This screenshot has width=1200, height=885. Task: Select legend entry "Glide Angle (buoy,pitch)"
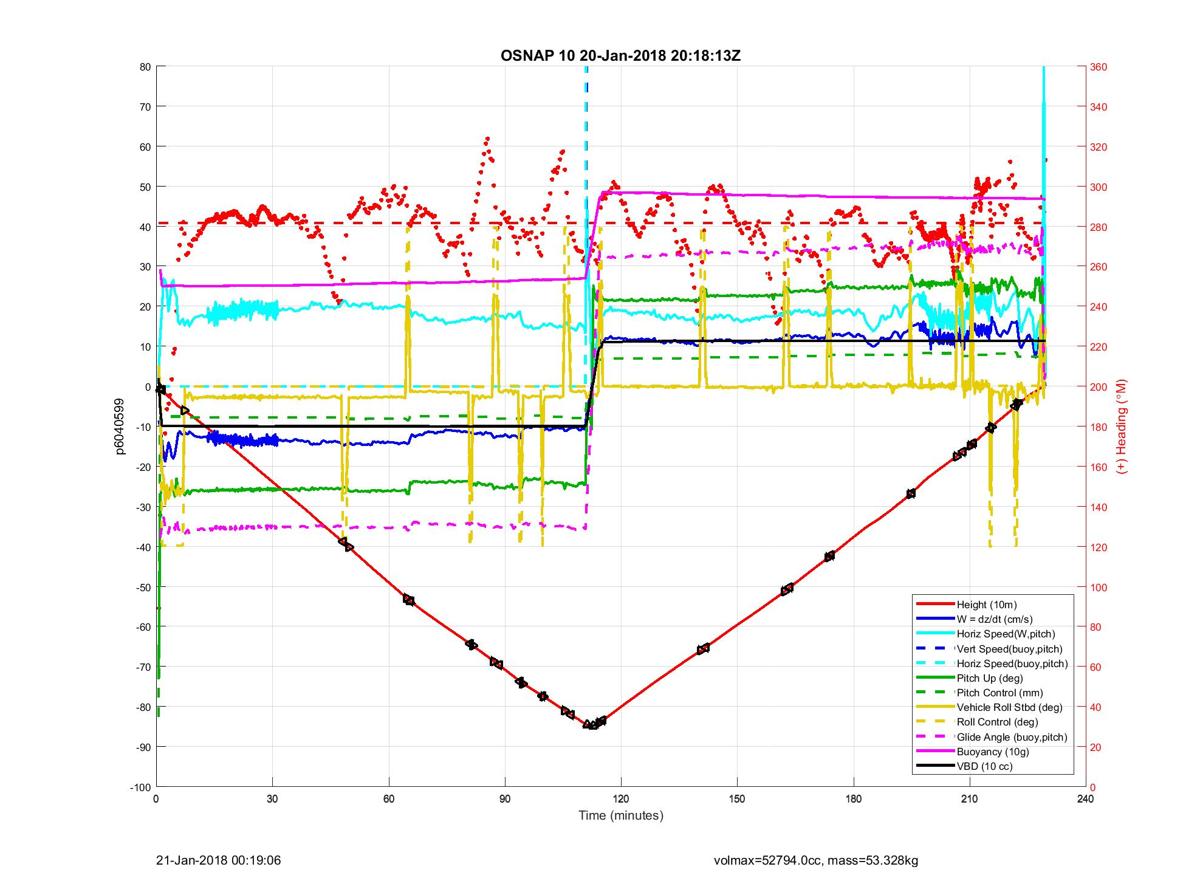point(1012,736)
